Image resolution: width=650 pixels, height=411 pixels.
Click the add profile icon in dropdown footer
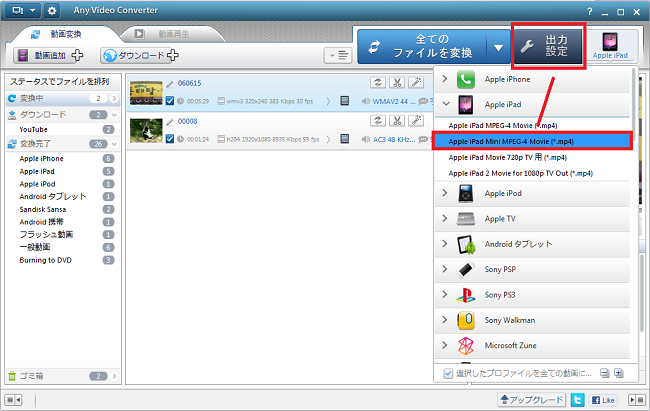pyautogui.click(x=619, y=373)
